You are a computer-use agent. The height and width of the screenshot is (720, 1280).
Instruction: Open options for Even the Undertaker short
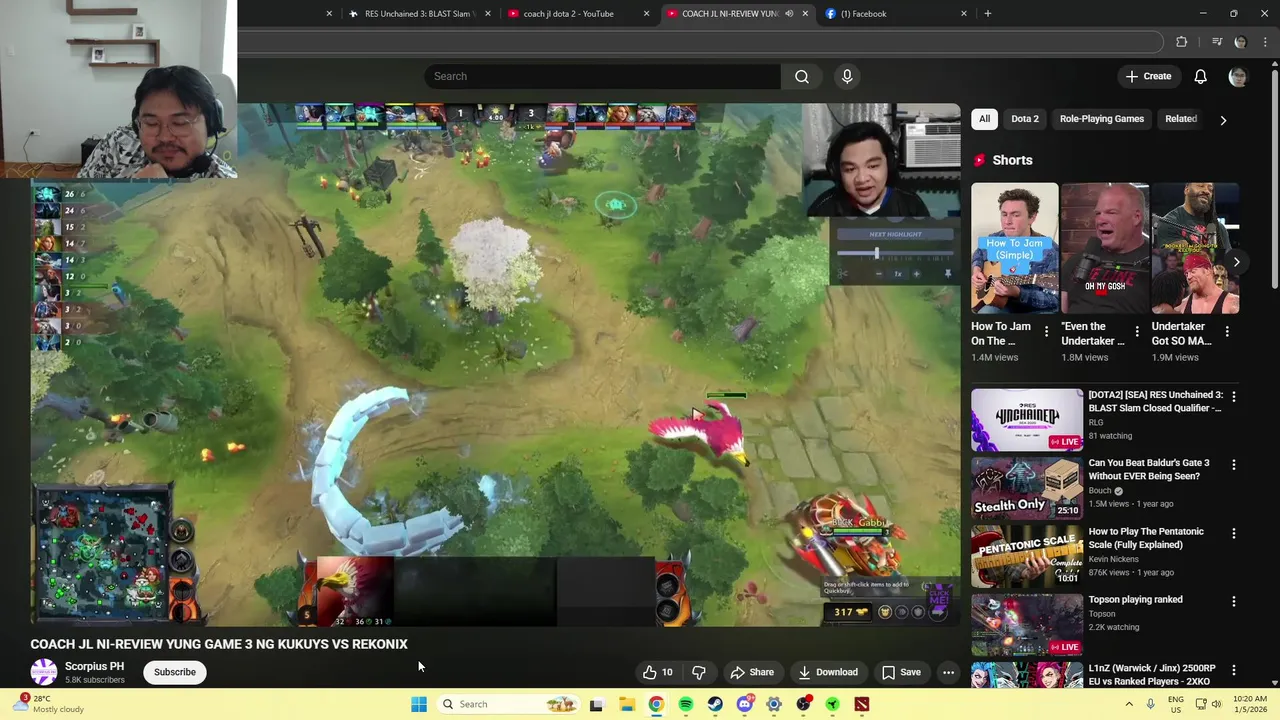pyautogui.click(x=1136, y=331)
